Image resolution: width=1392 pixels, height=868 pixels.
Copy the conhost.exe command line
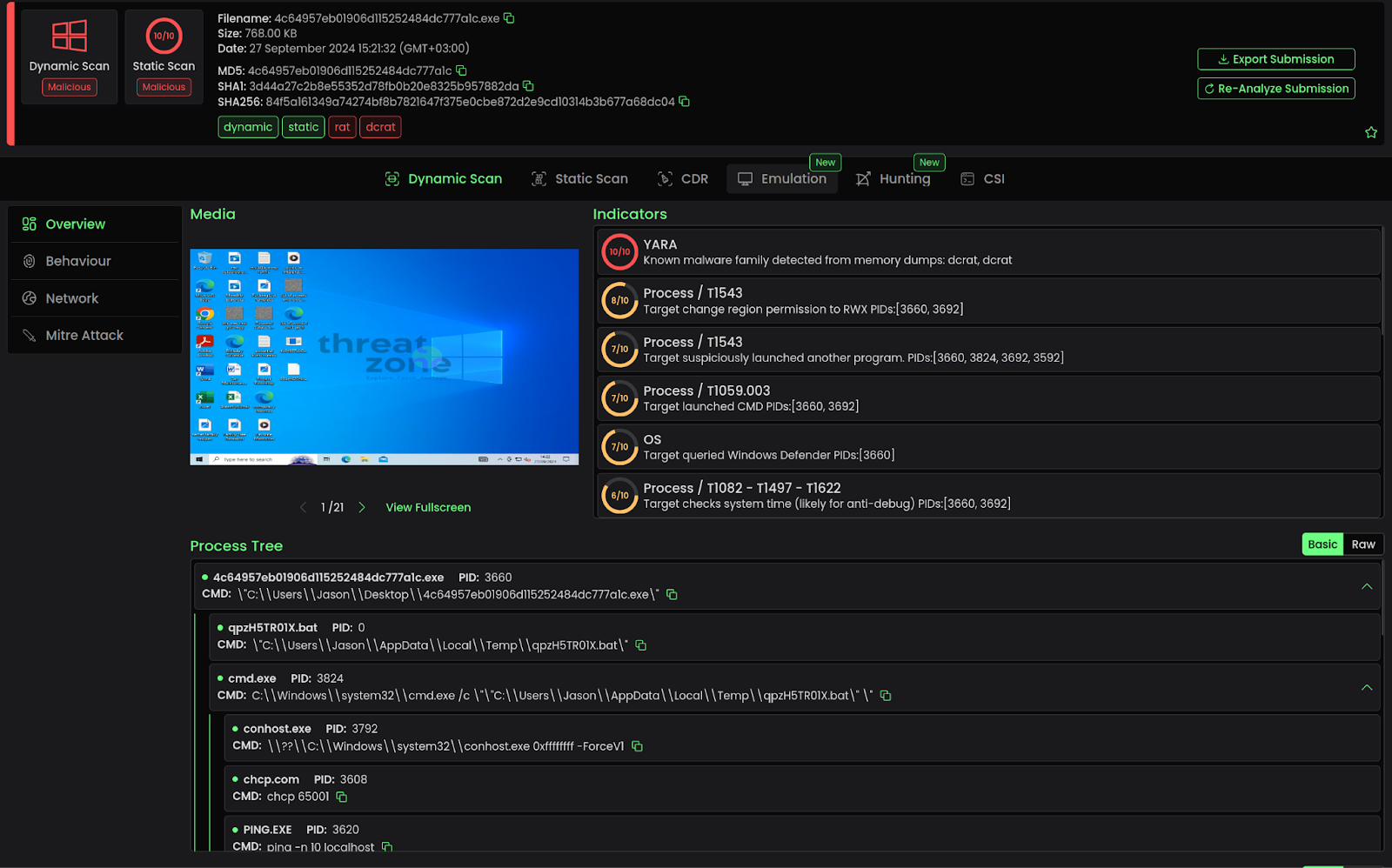(x=637, y=746)
